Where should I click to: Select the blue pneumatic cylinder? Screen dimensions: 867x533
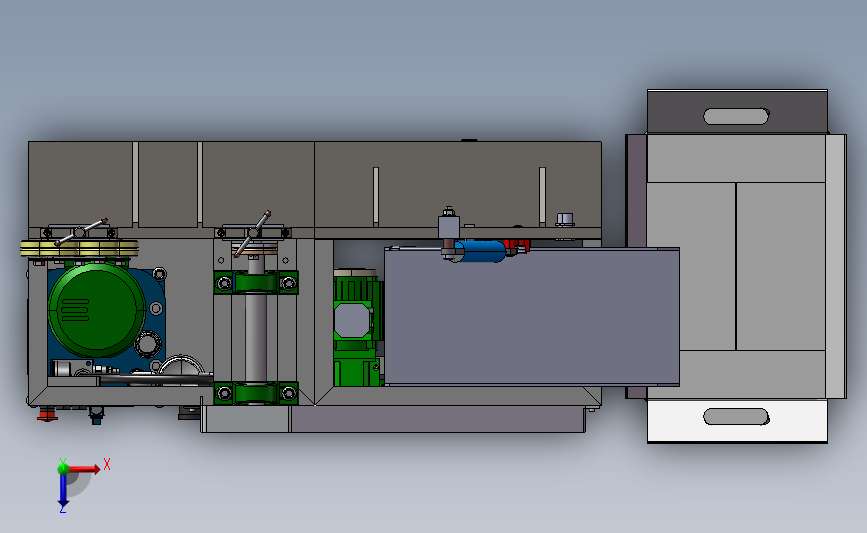(479, 251)
